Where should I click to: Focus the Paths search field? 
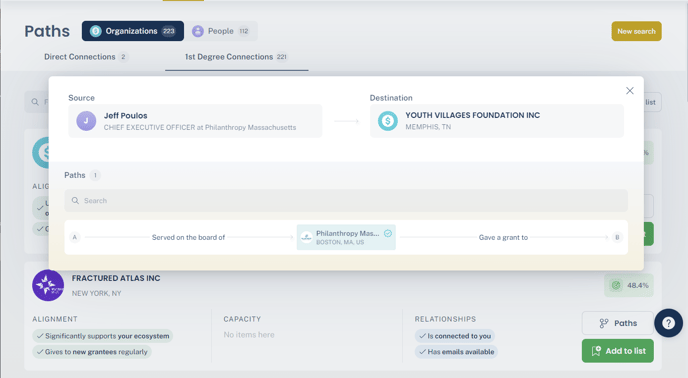pyautogui.click(x=346, y=201)
